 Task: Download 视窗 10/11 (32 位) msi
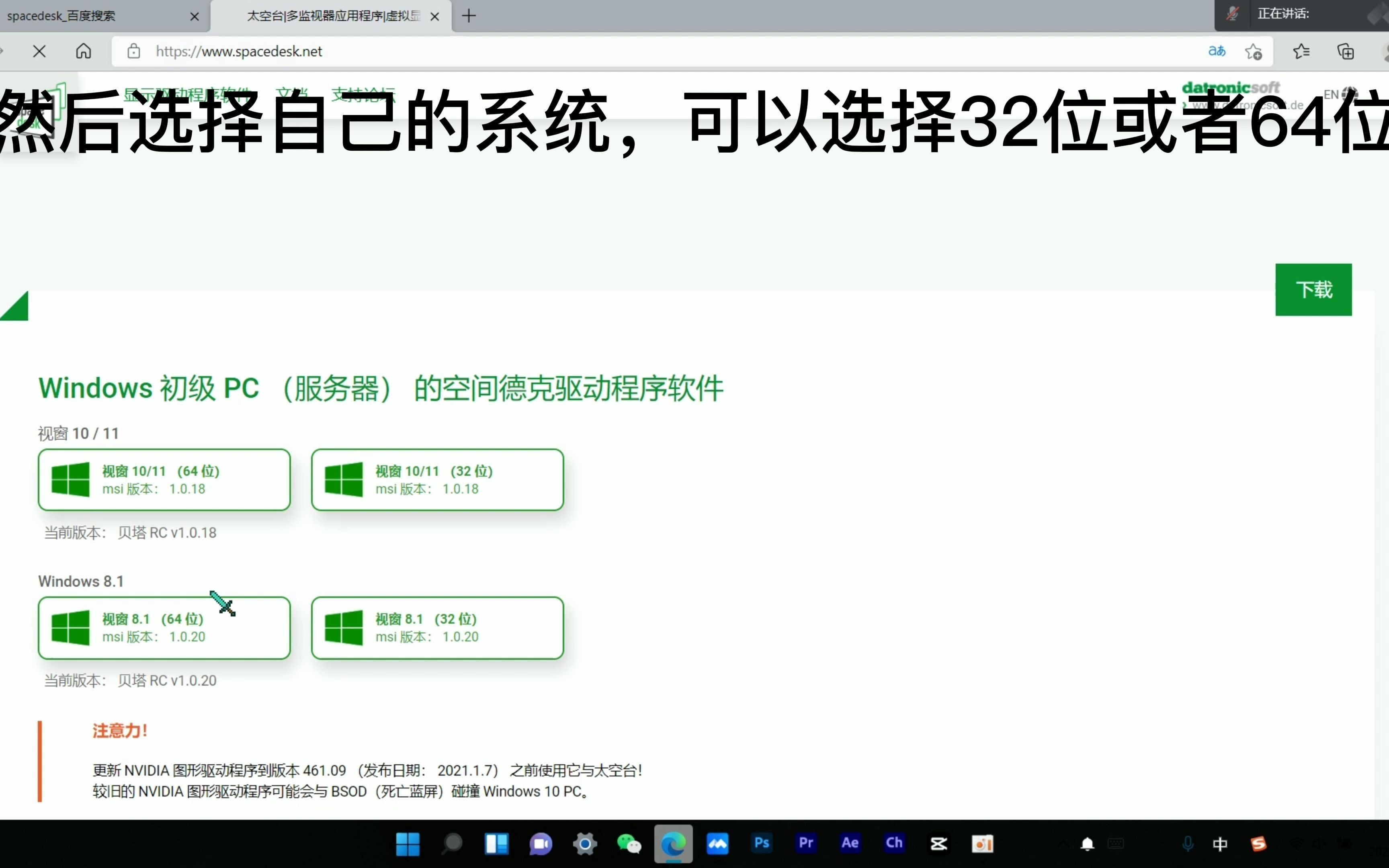coord(437,479)
